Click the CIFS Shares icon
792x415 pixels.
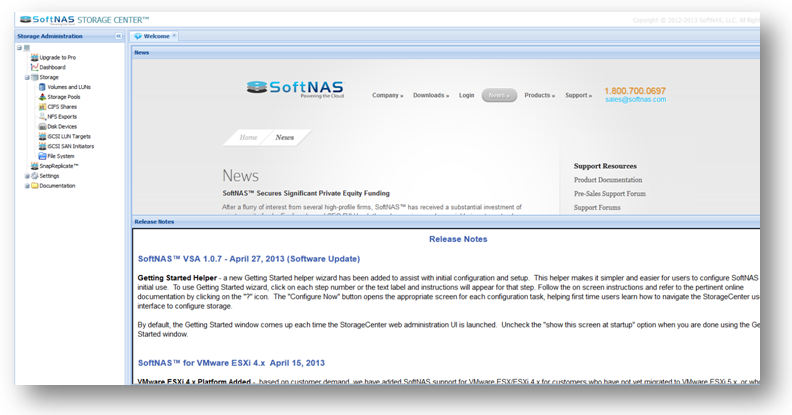42,107
